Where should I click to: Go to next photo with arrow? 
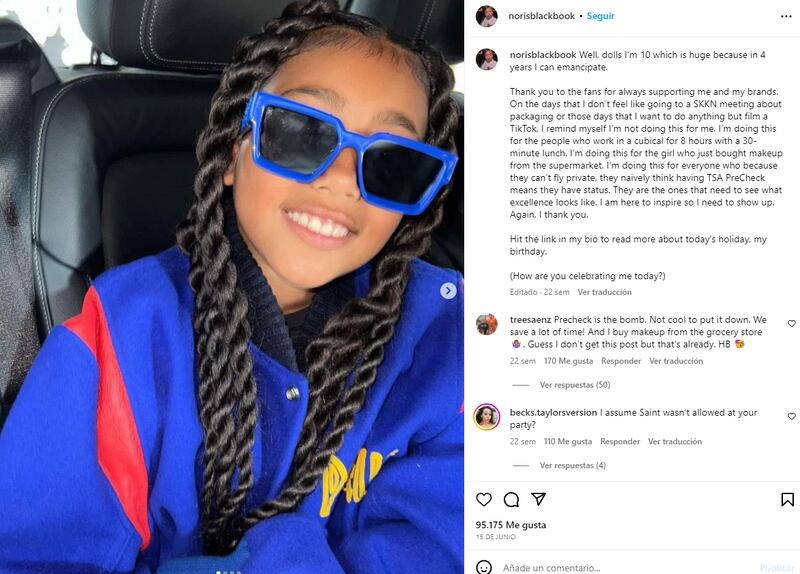pos(448,291)
